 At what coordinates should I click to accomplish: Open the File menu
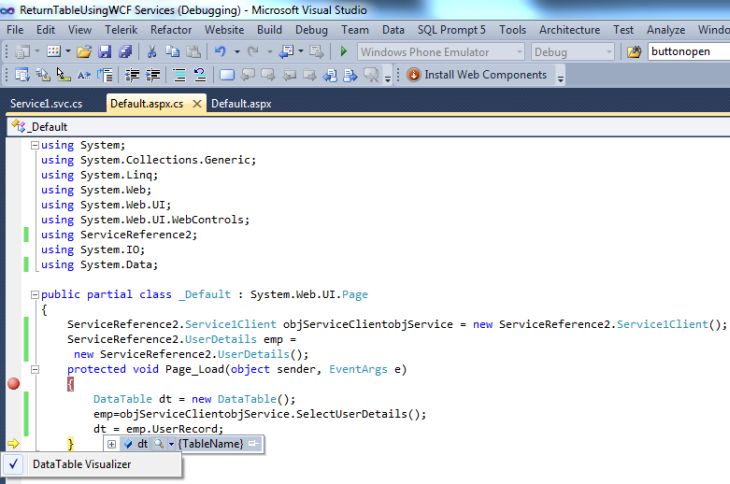pyautogui.click(x=15, y=30)
